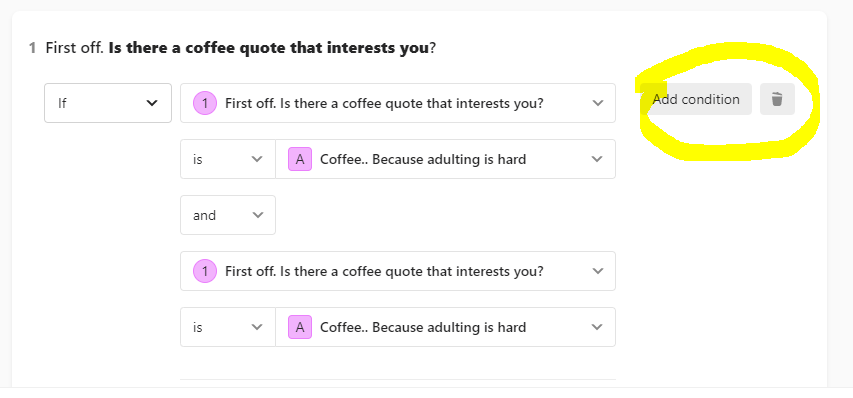
Task: Open the second condition's answer choice dropdown
Action: pyautogui.click(x=446, y=327)
